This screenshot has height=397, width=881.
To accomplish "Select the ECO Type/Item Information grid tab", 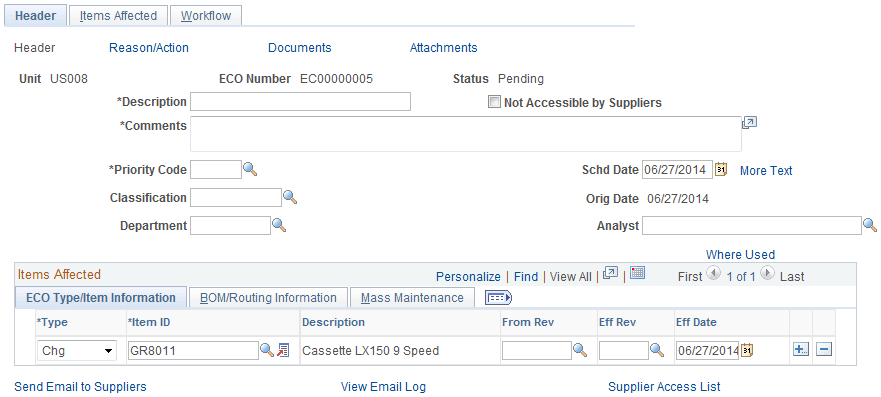I will pyautogui.click(x=101, y=298).
